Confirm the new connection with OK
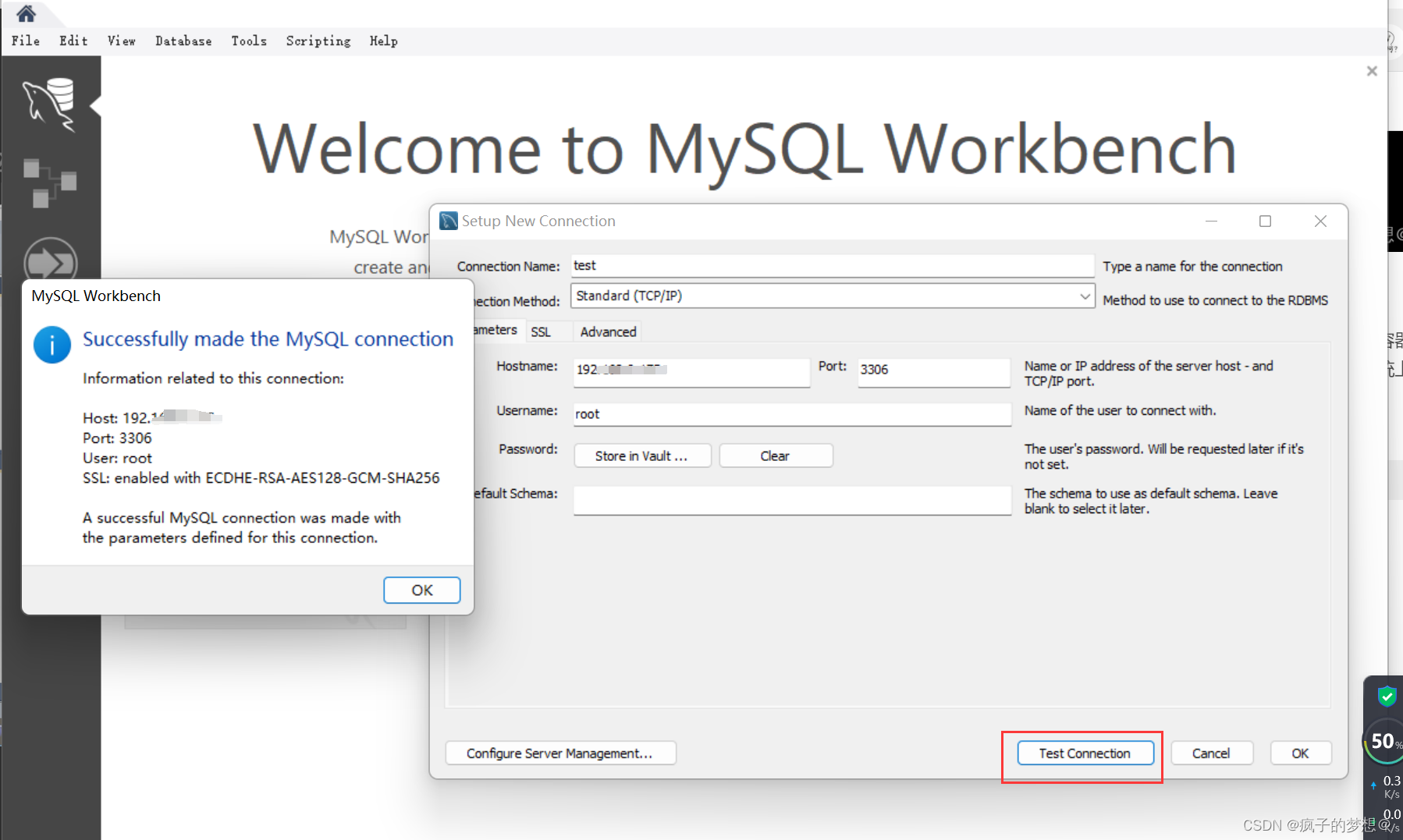The height and width of the screenshot is (840, 1403). click(1300, 753)
